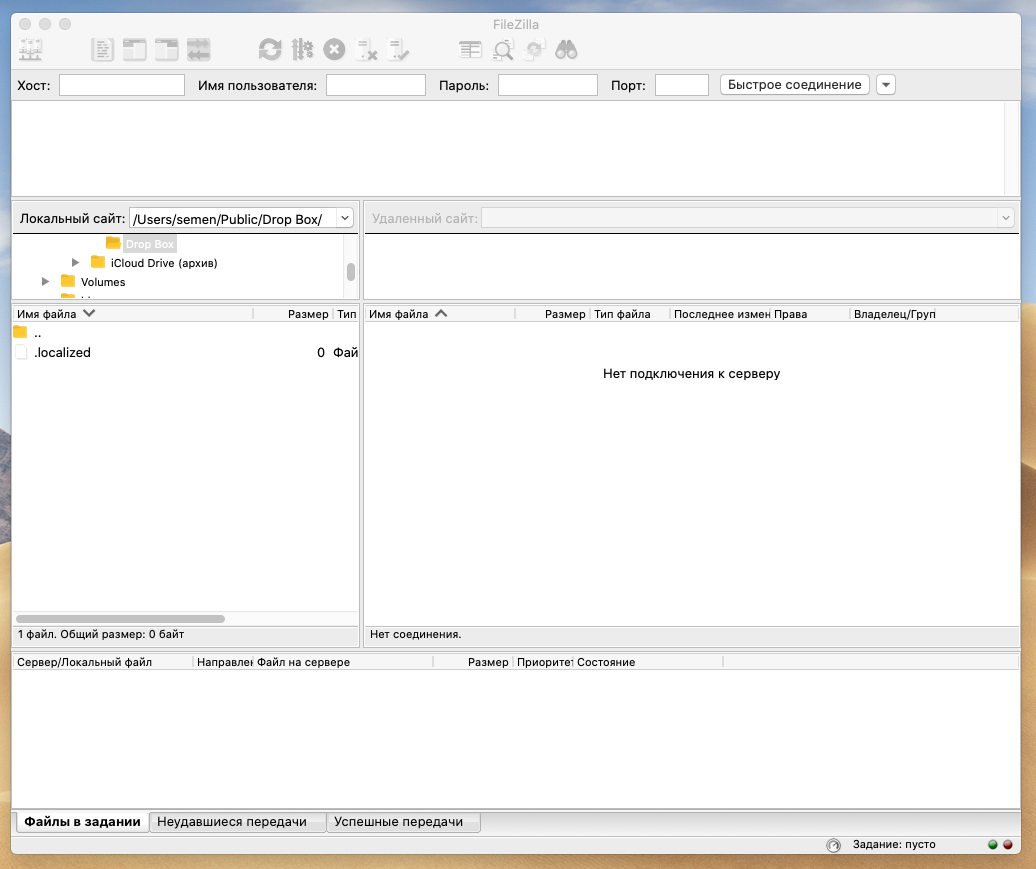Sort remote files by Имя файла
The height and width of the screenshot is (869, 1036).
[439, 314]
